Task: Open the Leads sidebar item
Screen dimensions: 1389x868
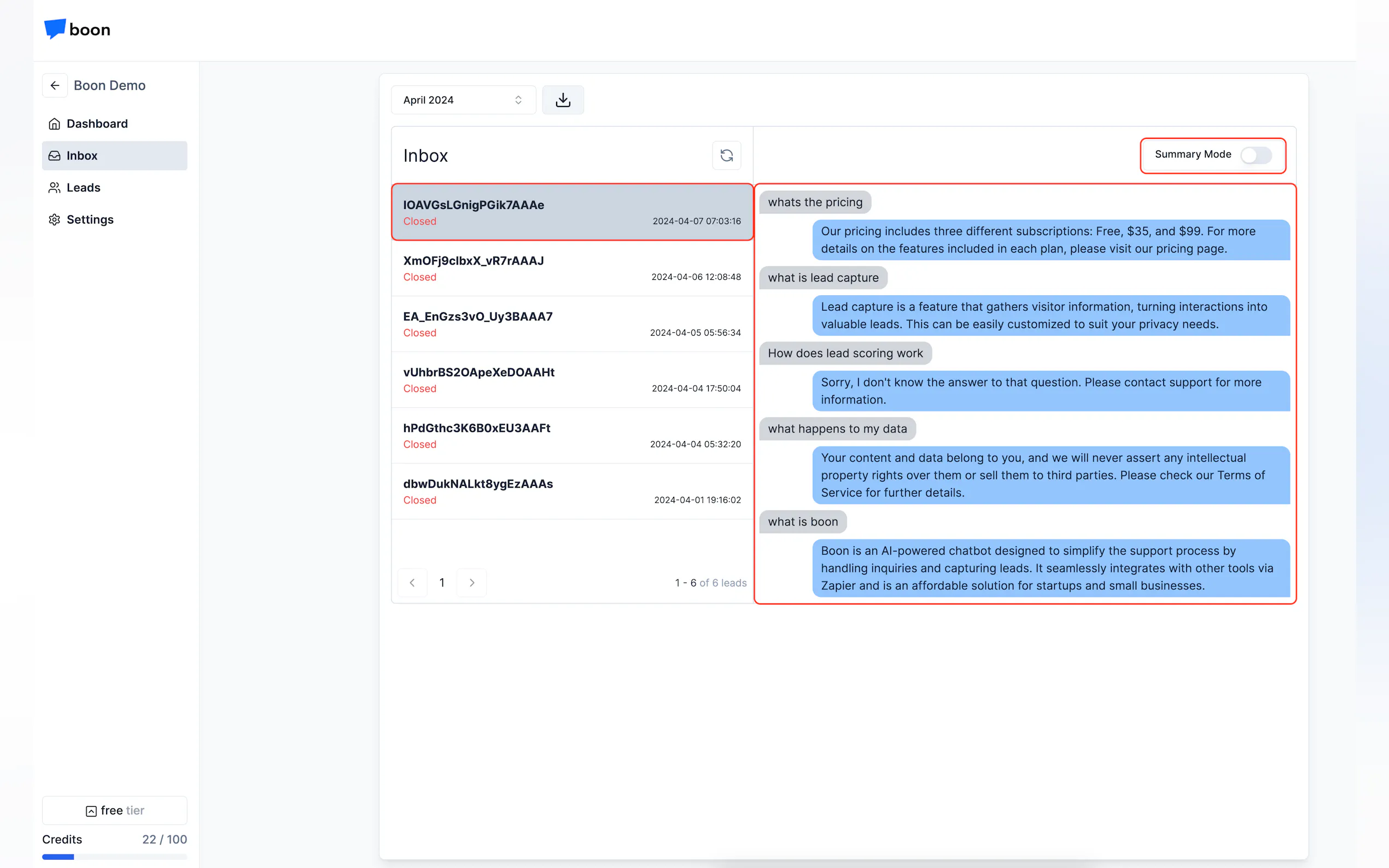Action: click(114, 187)
